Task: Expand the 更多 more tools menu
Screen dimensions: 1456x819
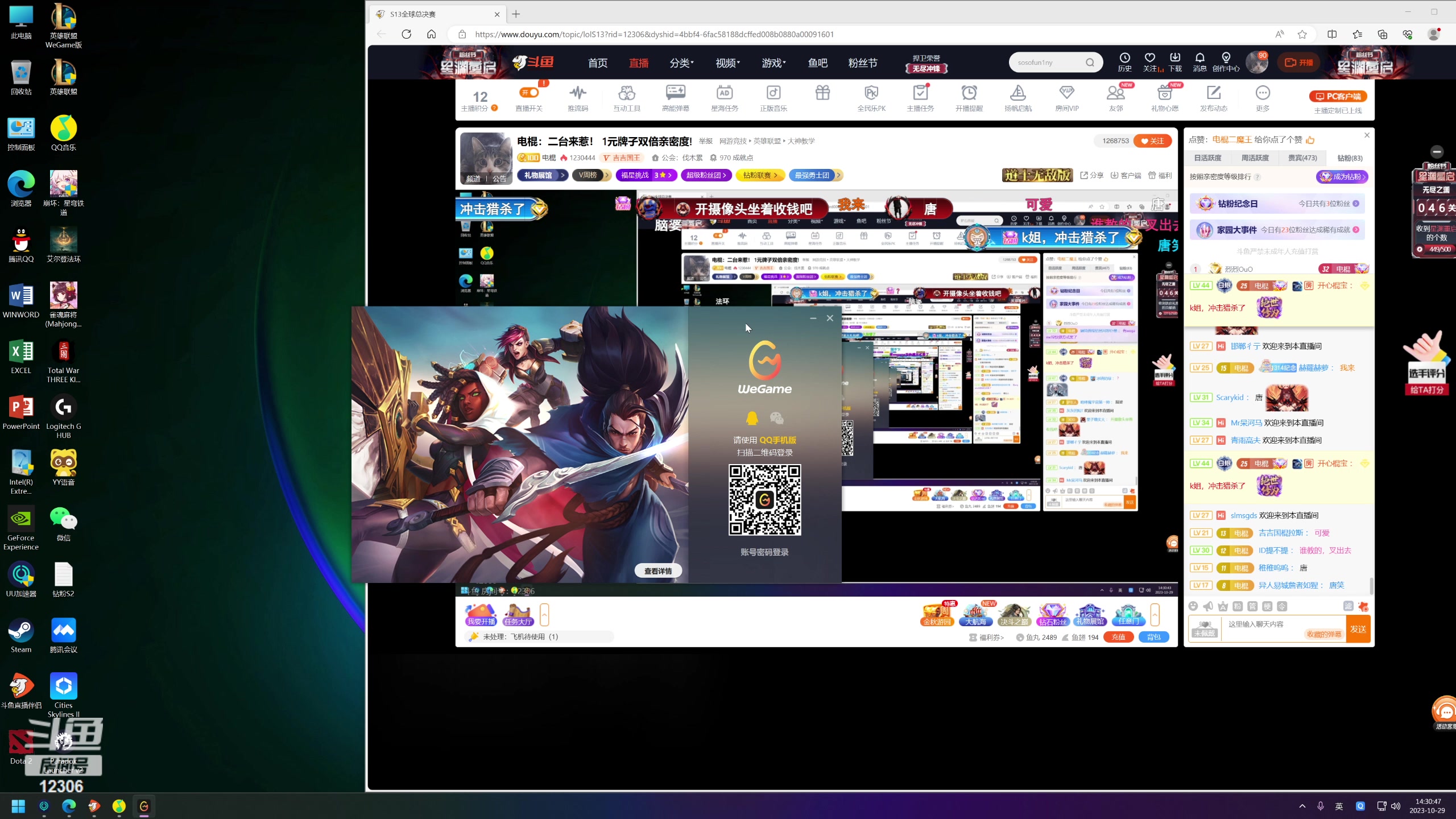Action: click(1263, 98)
